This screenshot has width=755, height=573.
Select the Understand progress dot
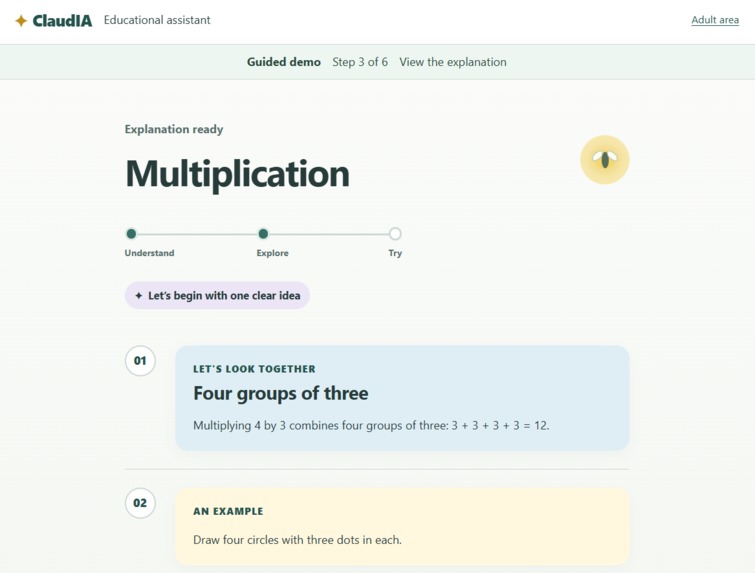pyautogui.click(x=131, y=234)
